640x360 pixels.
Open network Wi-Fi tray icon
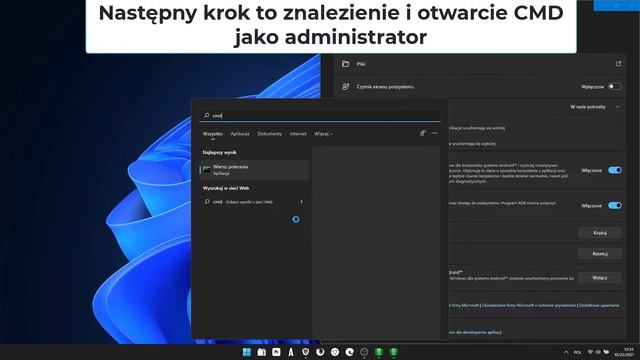tap(590, 352)
